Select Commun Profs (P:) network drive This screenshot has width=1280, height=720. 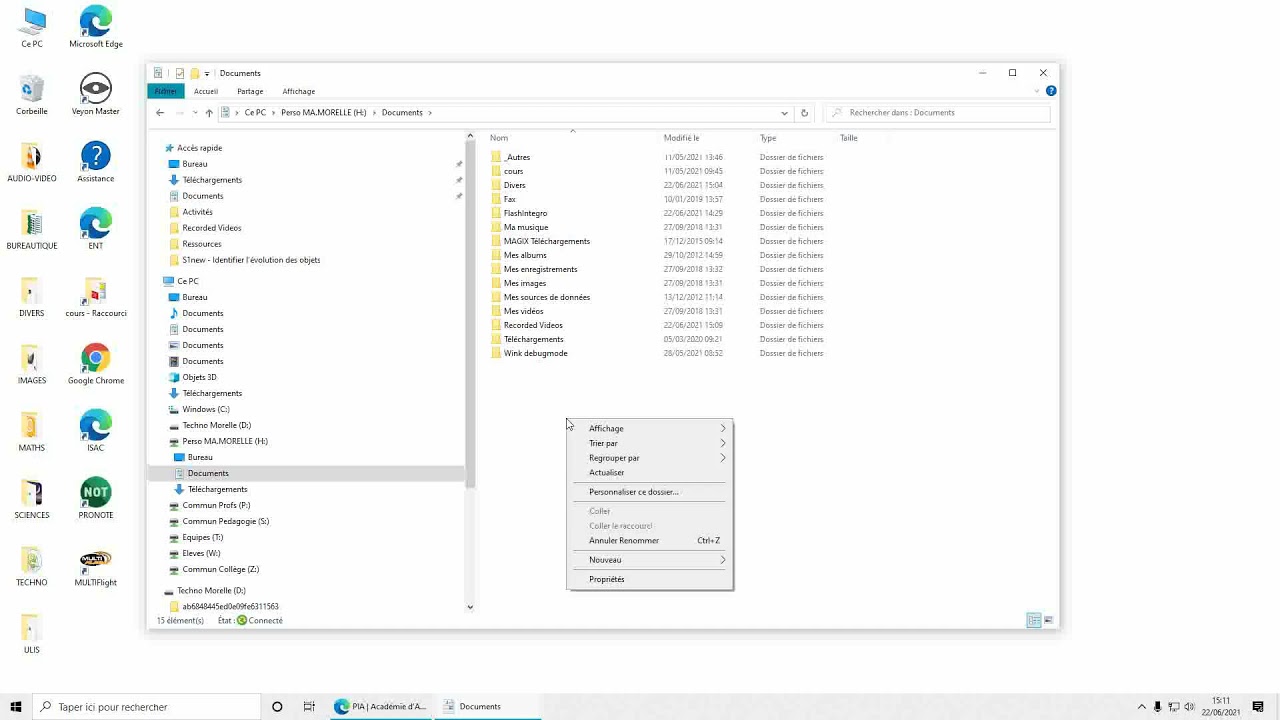click(x=216, y=505)
